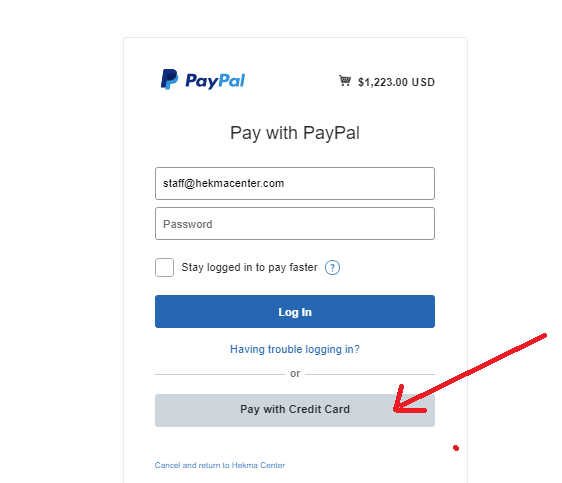Click the small red dot mark
Screen dimensions: 562x483
point(456,448)
